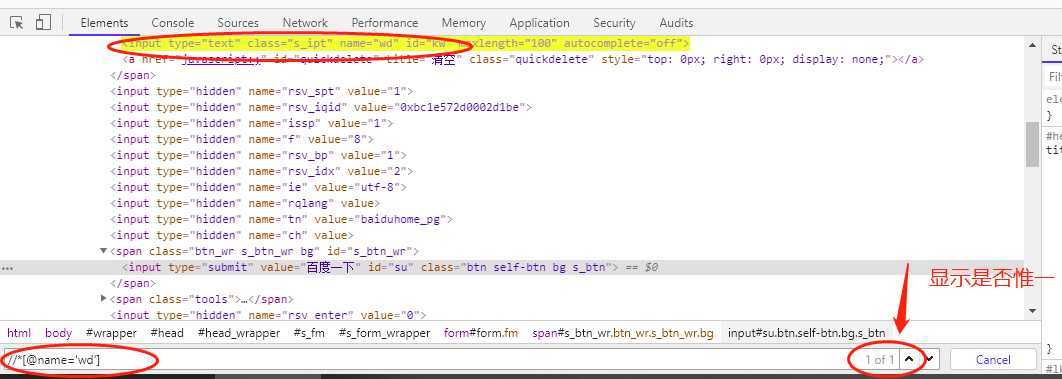Select the hidden input name="tn" line
The height and width of the screenshot is (379, 1062).
coord(281,219)
